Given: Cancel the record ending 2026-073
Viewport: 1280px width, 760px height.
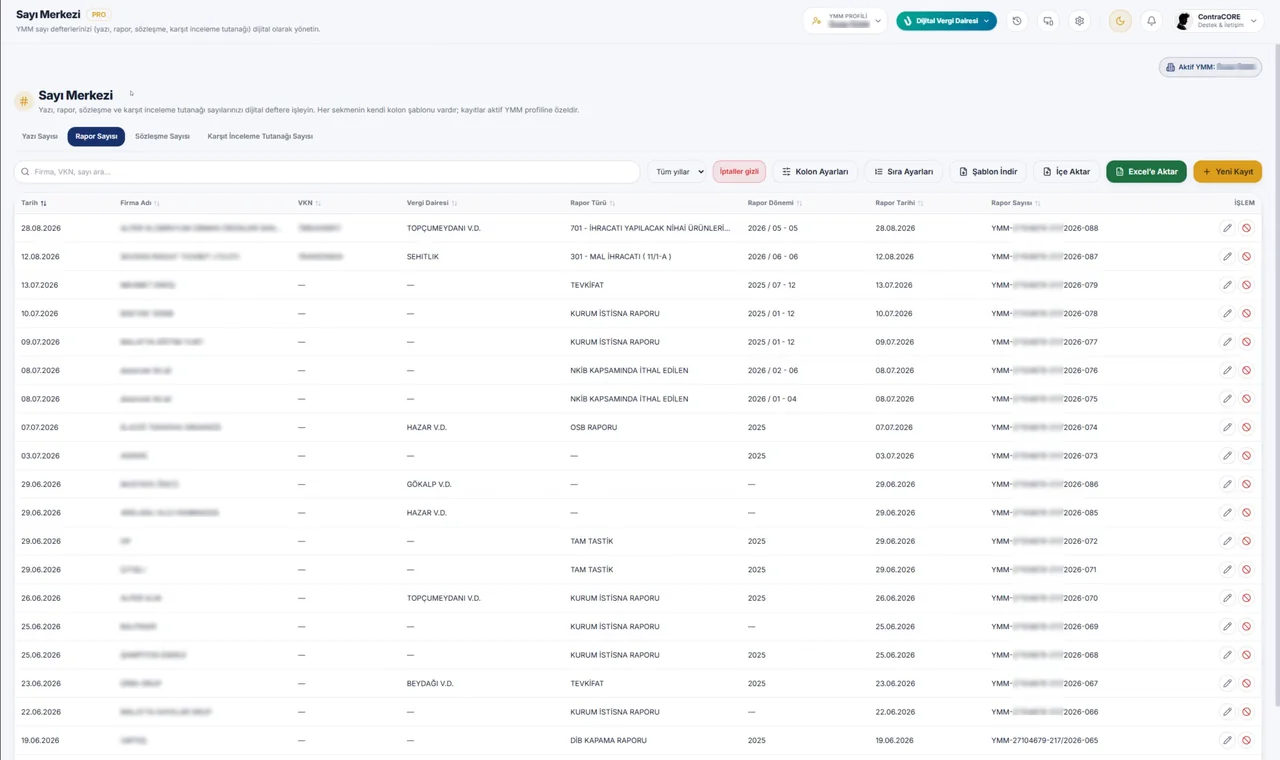Looking at the screenshot, I should pos(1246,456).
